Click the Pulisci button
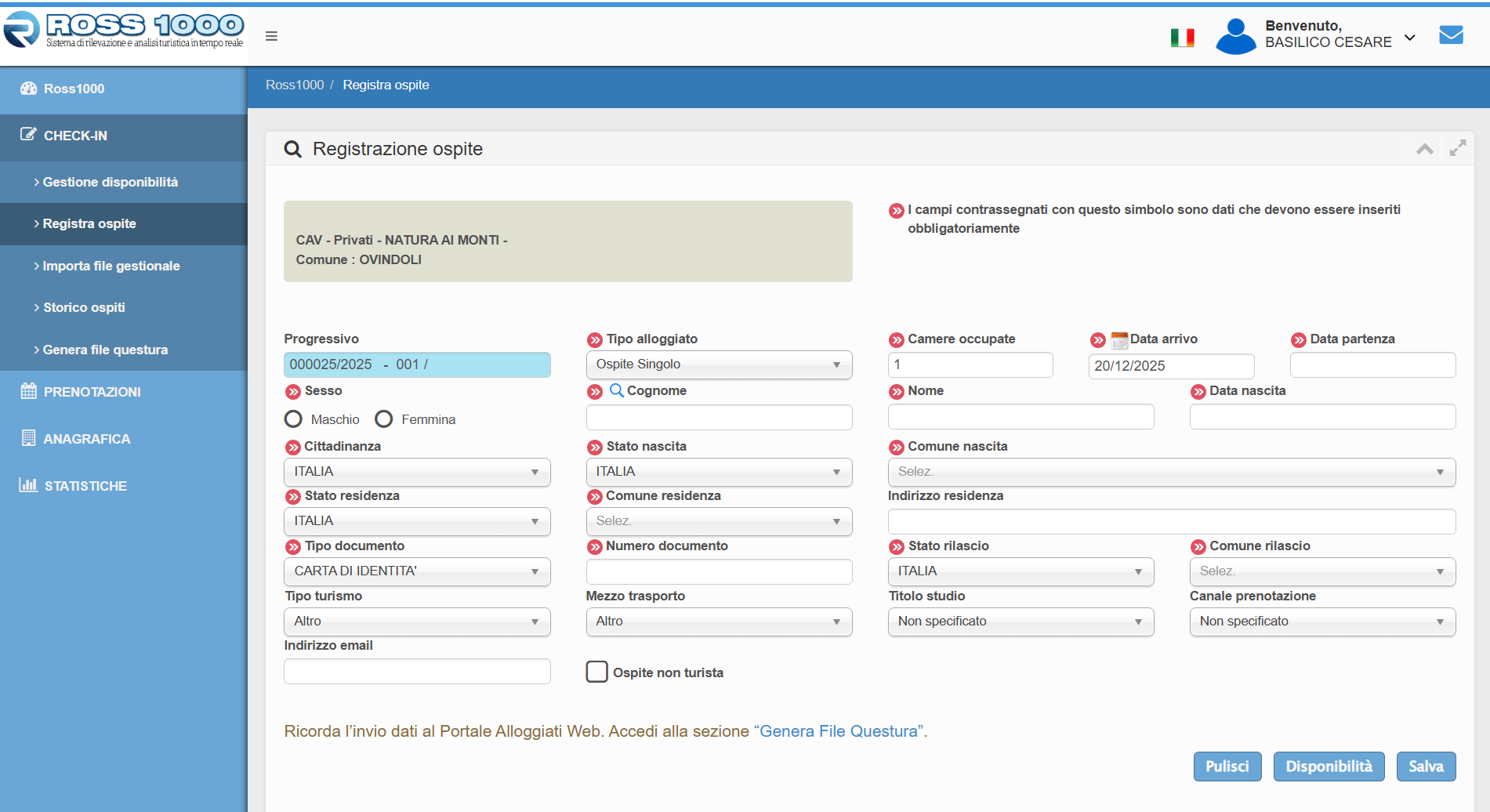 tap(1227, 767)
